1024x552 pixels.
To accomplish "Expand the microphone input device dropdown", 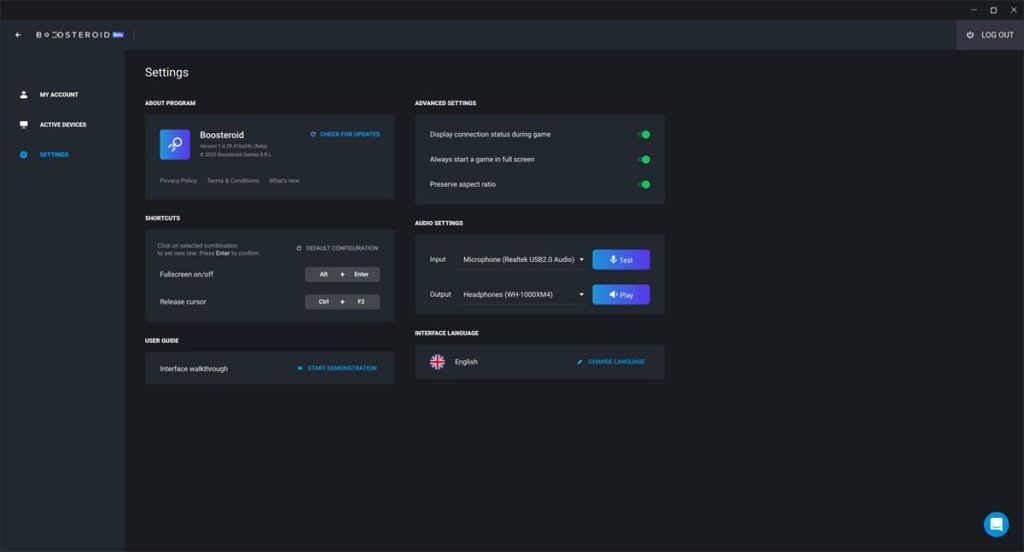I will pyautogui.click(x=523, y=260).
